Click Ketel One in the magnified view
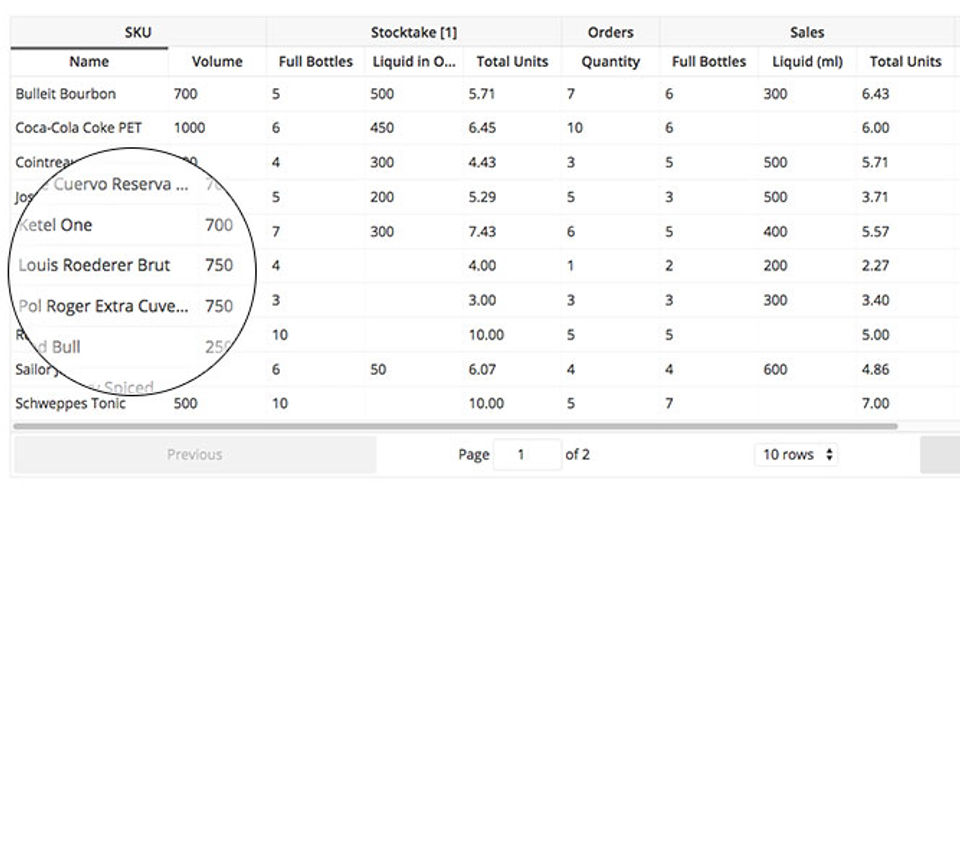The width and height of the screenshot is (960, 864). click(x=56, y=225)
